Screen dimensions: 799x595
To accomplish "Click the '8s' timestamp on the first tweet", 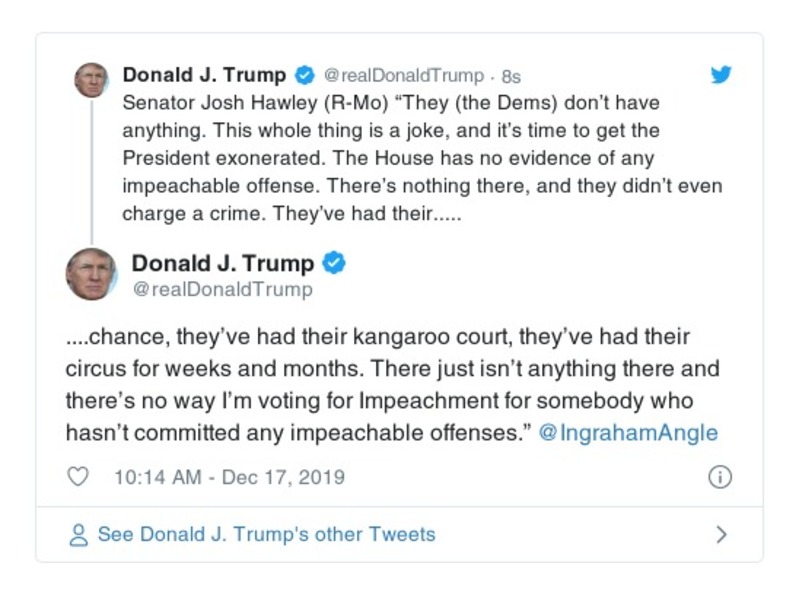I will [x=510, y=76].
